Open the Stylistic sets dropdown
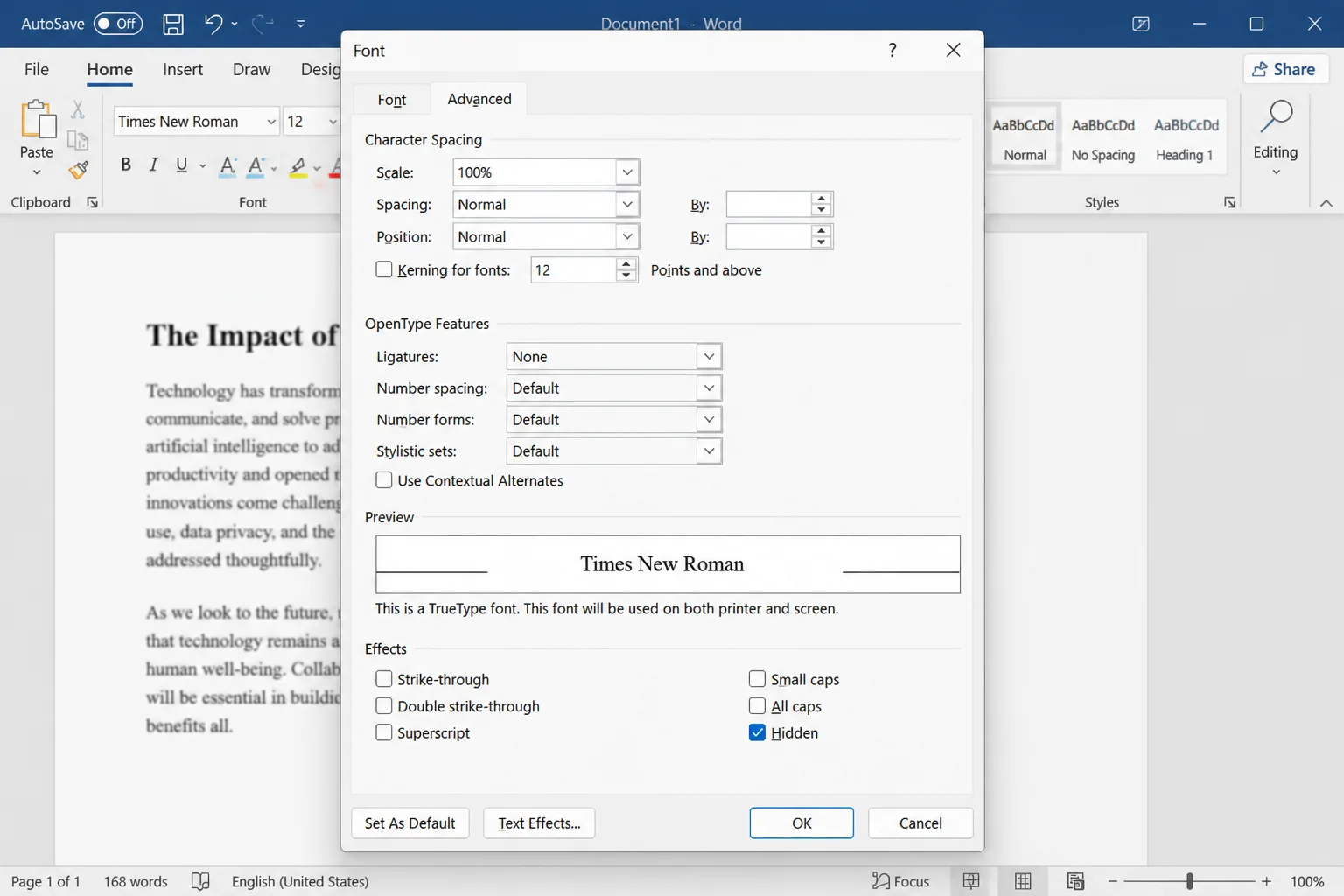The width and height of the screenshot is (1344, 896). click(x=710, y=451)
